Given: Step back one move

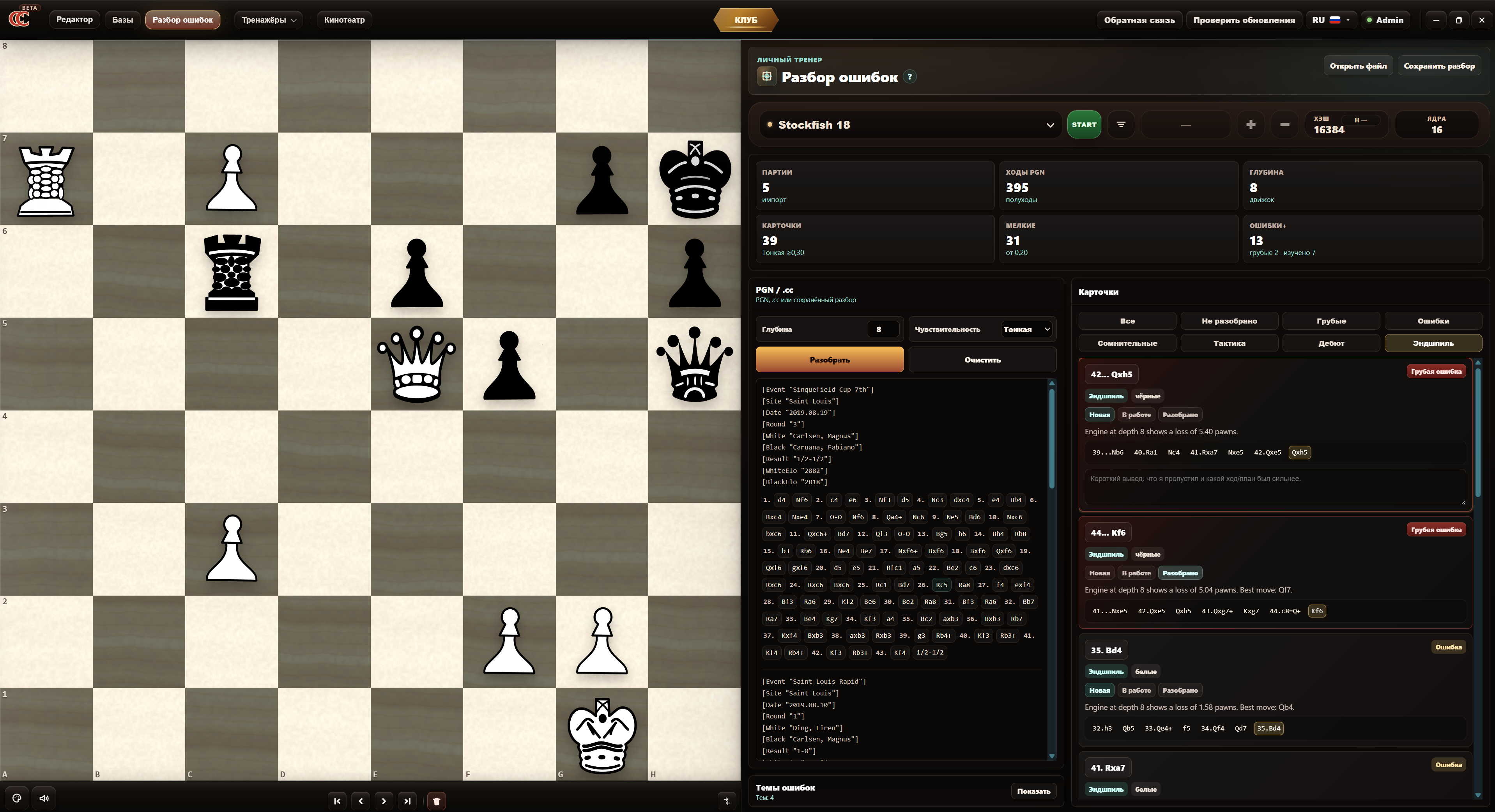Looking at the screenshot, I should (x=361, y=801).
